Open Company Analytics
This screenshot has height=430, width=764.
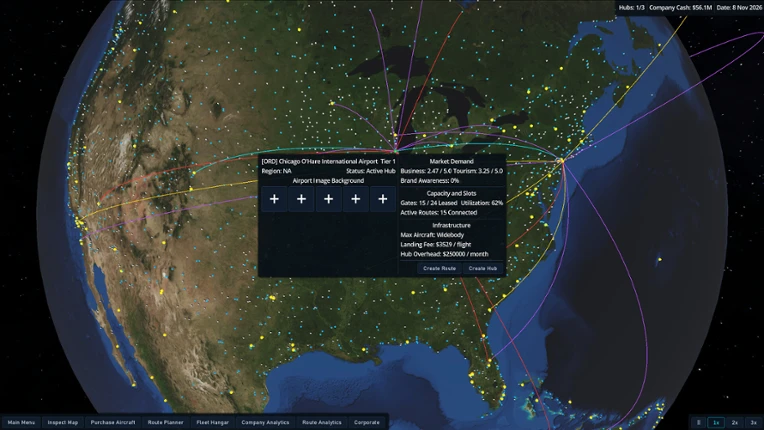265,422
